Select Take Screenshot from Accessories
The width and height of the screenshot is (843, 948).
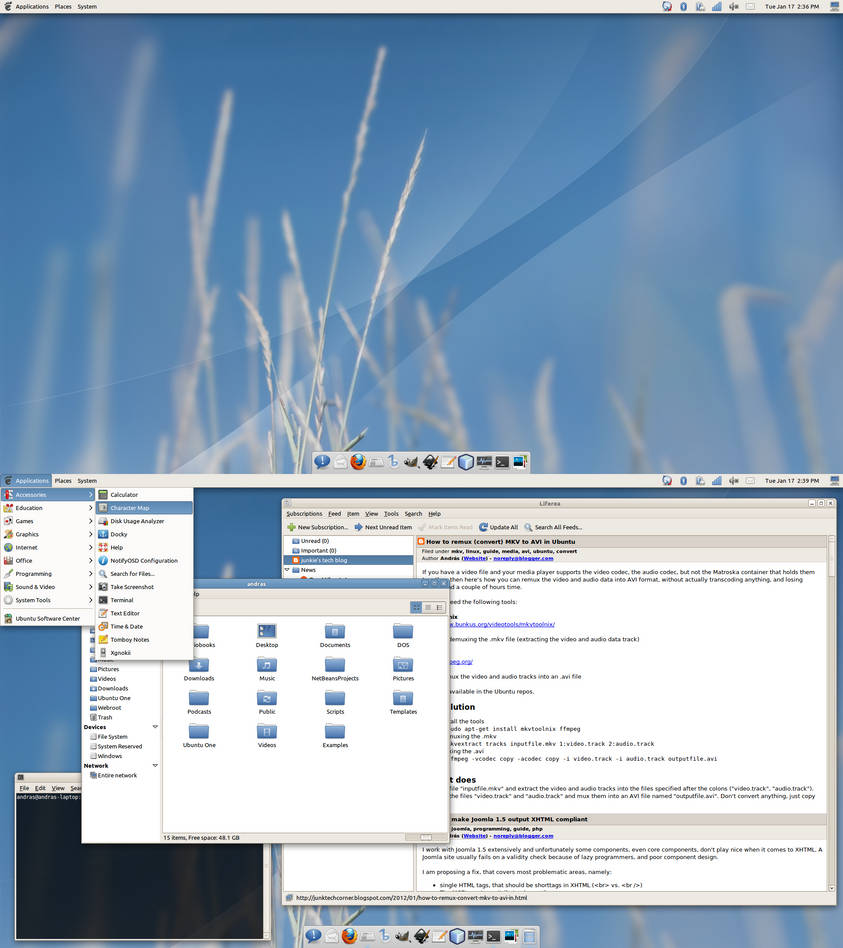(145, 587)
